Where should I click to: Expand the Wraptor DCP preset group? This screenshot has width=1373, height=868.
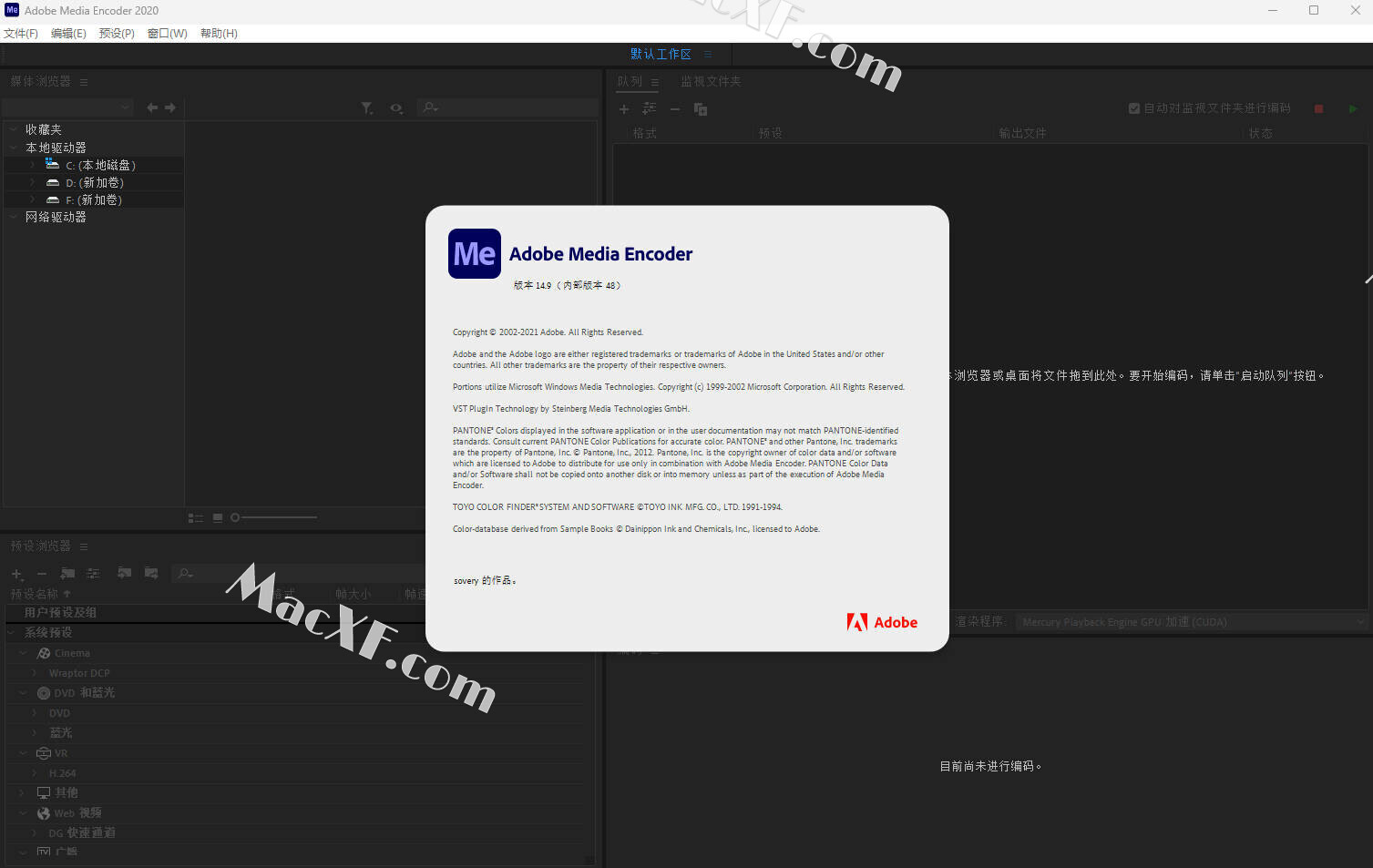35,673
